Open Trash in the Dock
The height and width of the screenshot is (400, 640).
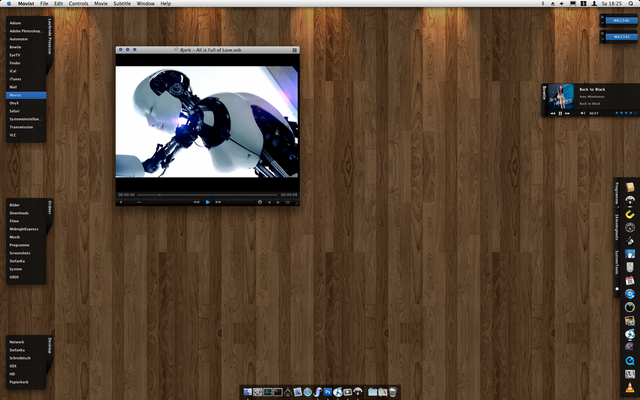393,392
